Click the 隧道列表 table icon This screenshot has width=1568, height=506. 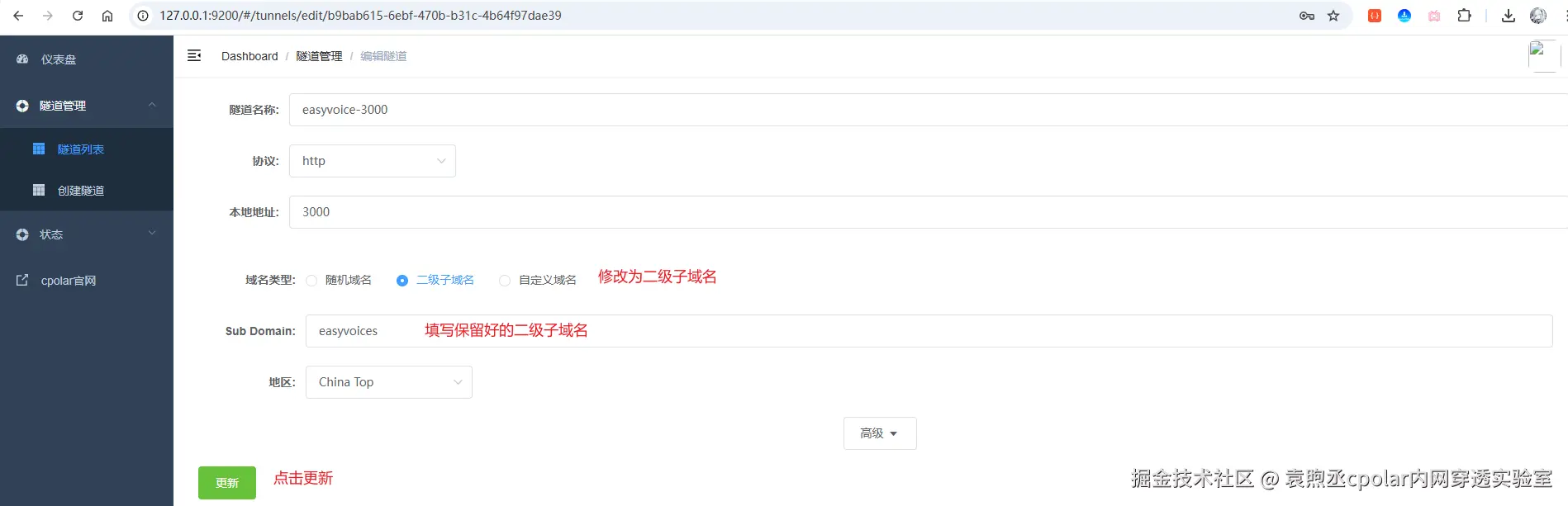[x=39, y=149]
